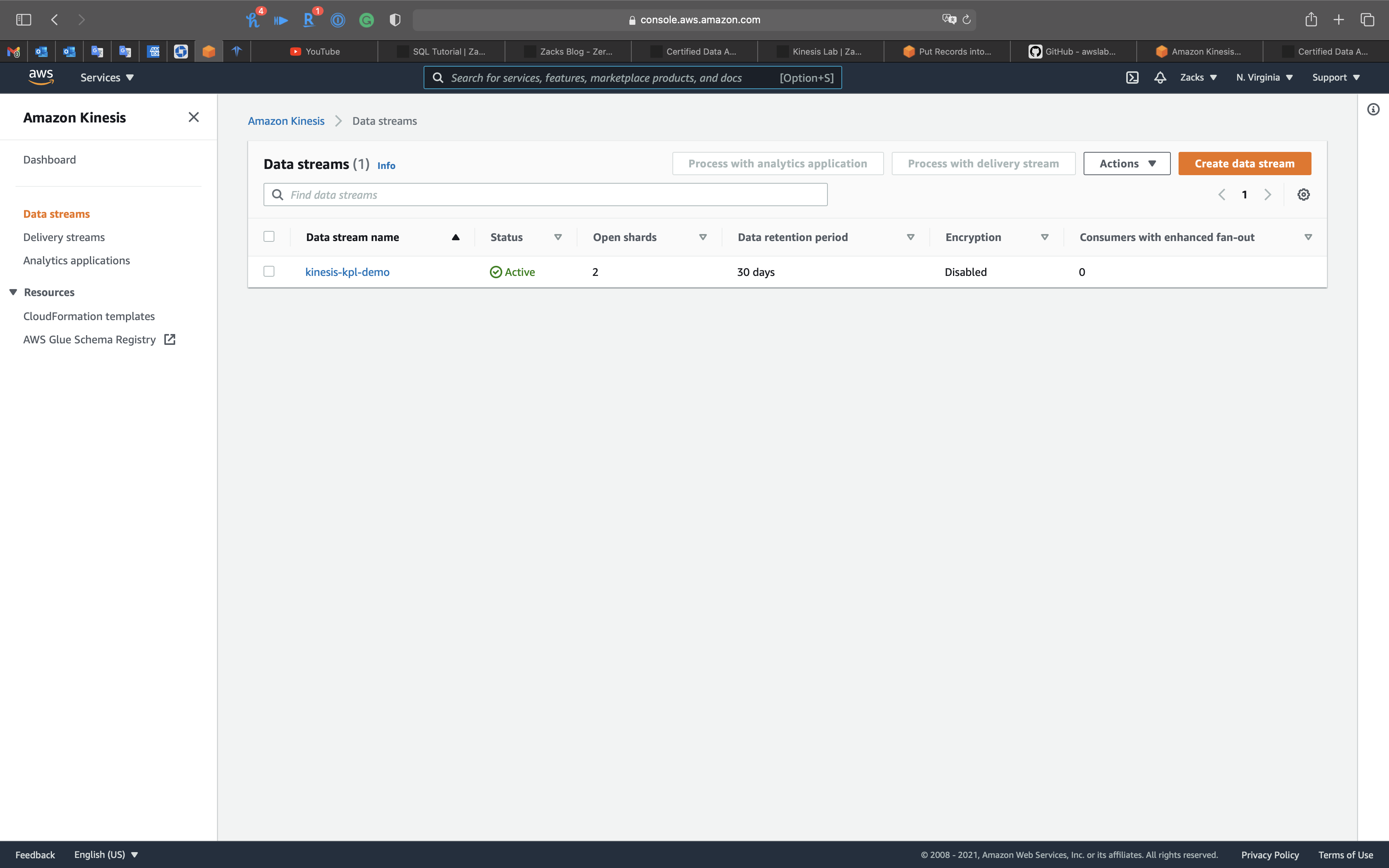Reload page using the refresh icon
1389x868 pixels.
(967, 19)
